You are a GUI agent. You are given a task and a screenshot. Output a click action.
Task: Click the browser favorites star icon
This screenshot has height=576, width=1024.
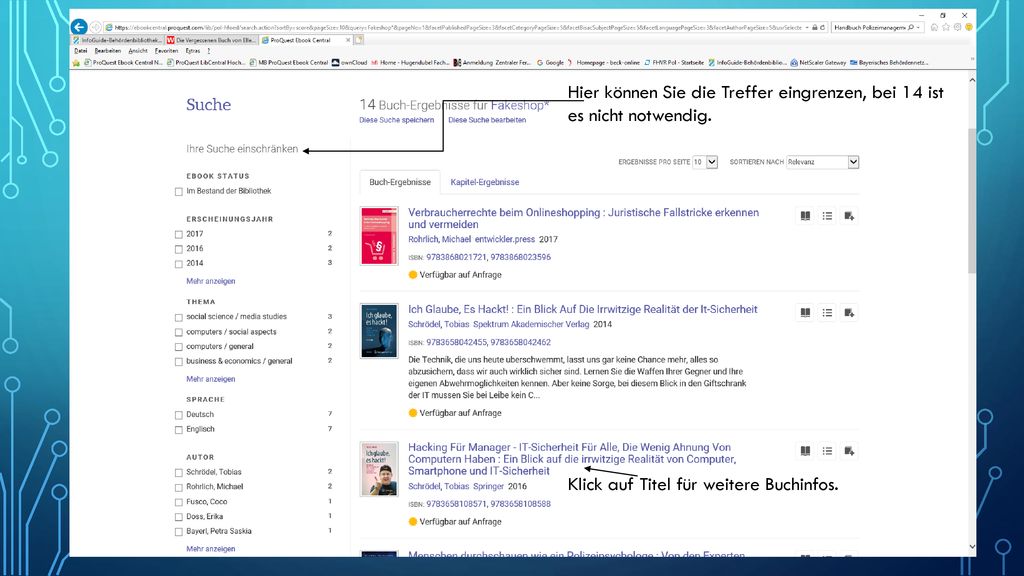pyautogui.click(x=946, y=27)
